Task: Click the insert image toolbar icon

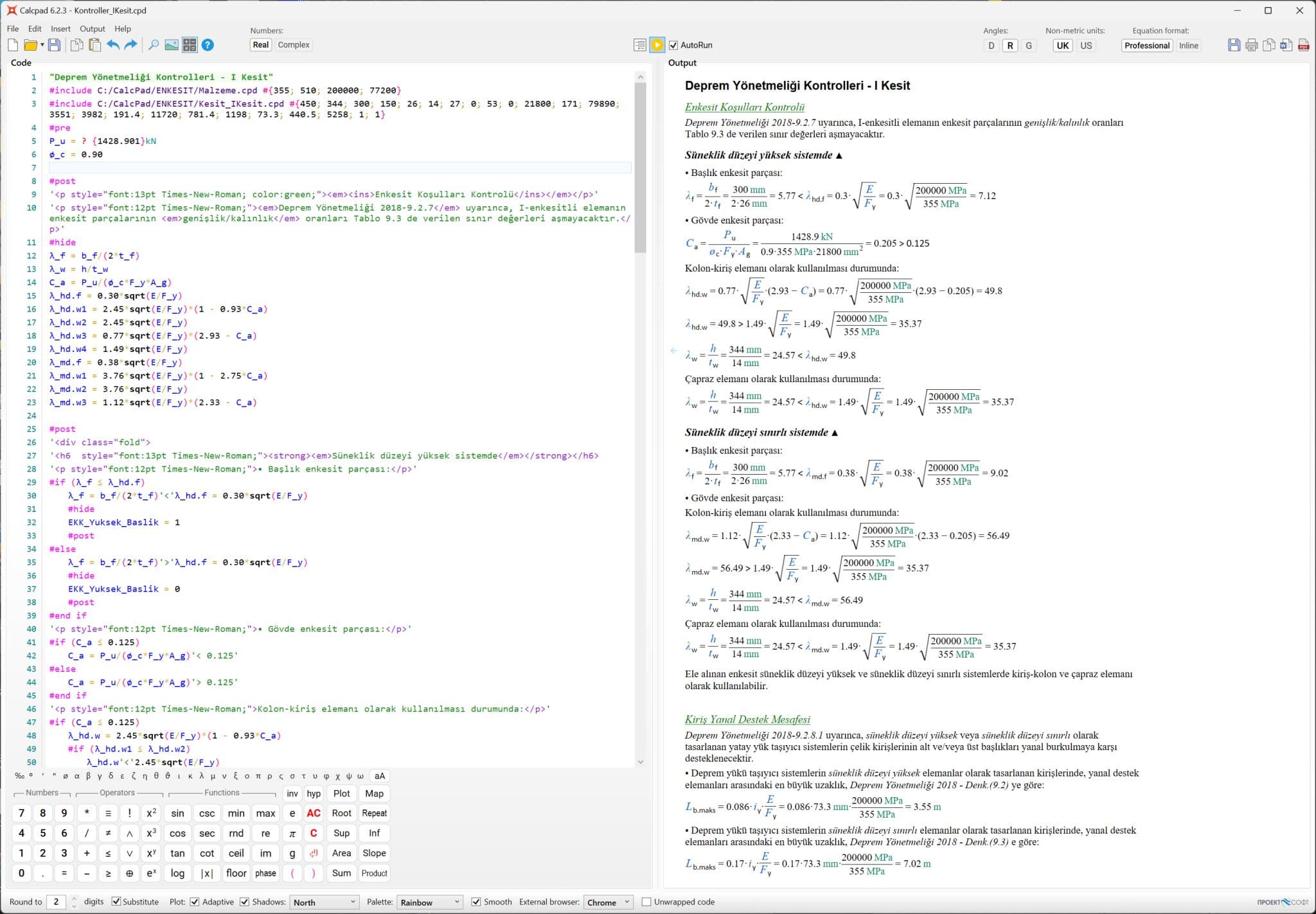Action: click(x=172, y=45)
